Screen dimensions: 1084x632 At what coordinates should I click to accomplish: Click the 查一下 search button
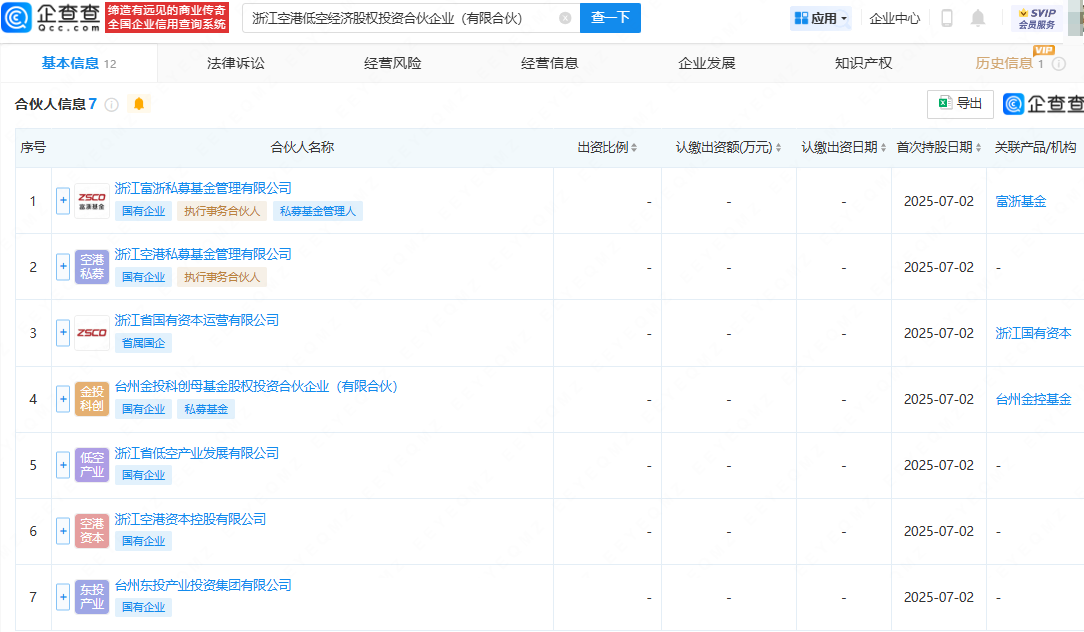click(610, 18)
